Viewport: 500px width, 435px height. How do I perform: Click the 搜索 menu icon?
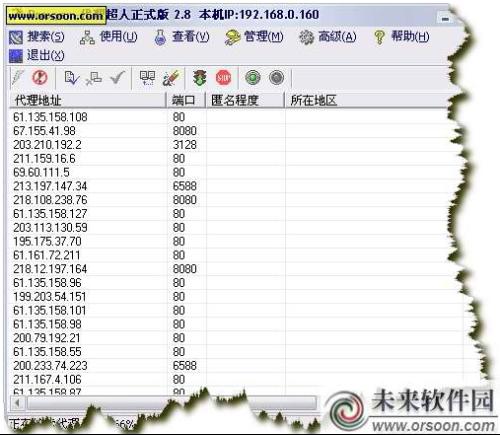tap(16, 38)
